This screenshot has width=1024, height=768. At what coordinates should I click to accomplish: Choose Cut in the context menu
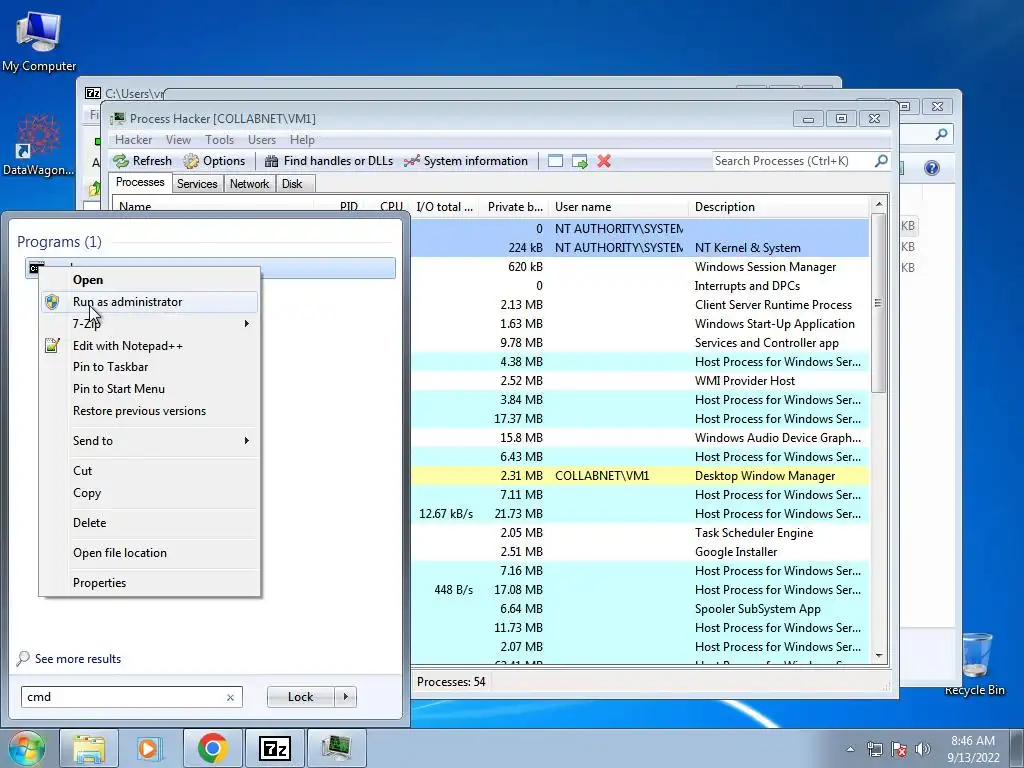[x=150, y=471]
